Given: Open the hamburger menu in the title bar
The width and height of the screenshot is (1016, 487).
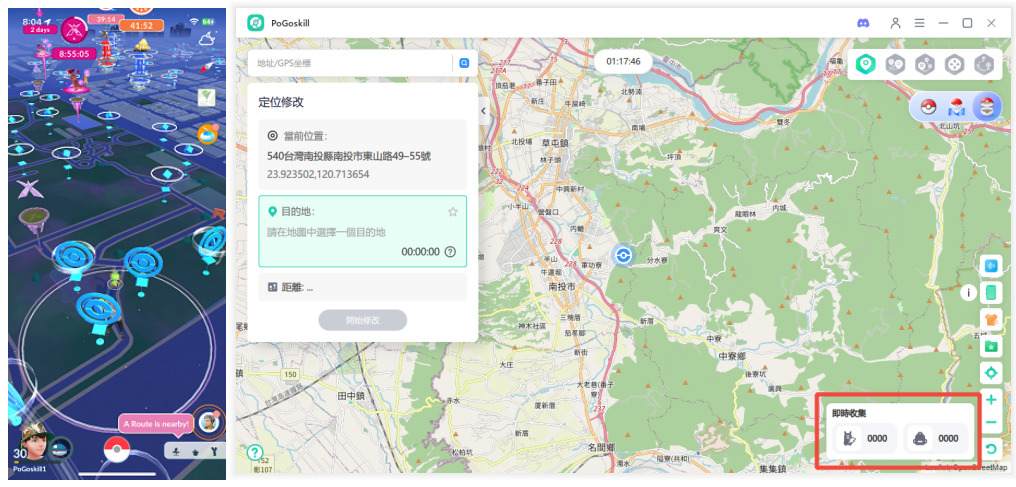Looking at the screenshot, I should (x=919, y=23).
